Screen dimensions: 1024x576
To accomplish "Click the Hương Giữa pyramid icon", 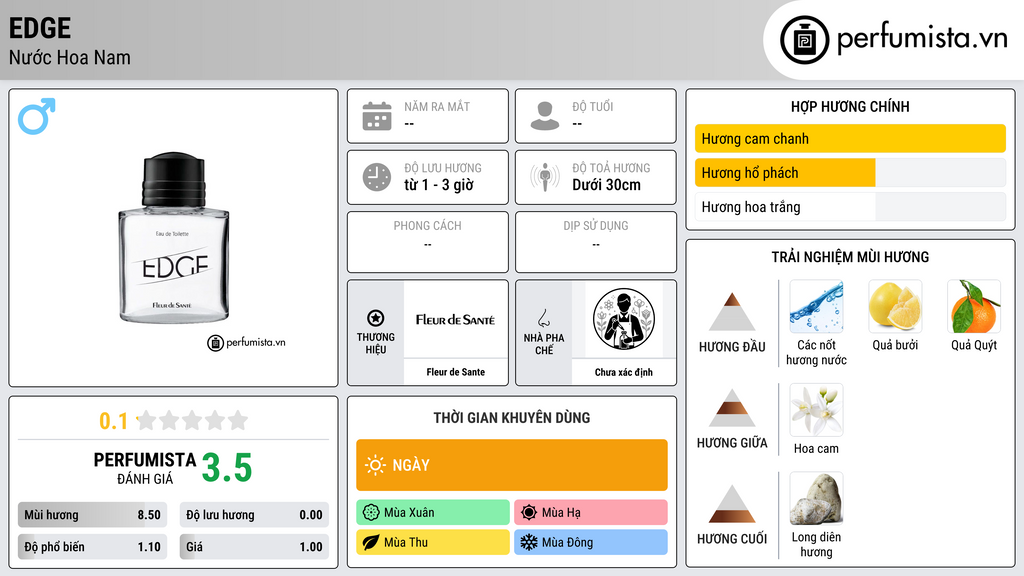I will pyautogui.click(x=732, y=408).
